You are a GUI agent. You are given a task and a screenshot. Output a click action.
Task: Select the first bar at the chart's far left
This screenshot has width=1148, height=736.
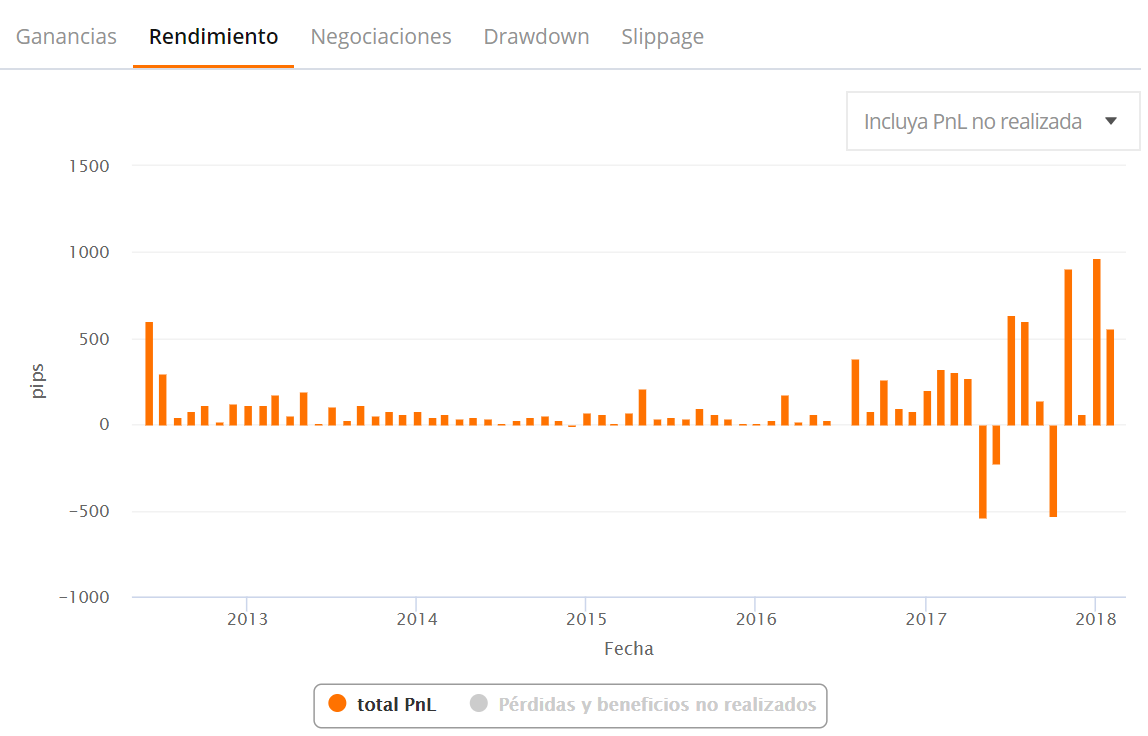[149, 373]
